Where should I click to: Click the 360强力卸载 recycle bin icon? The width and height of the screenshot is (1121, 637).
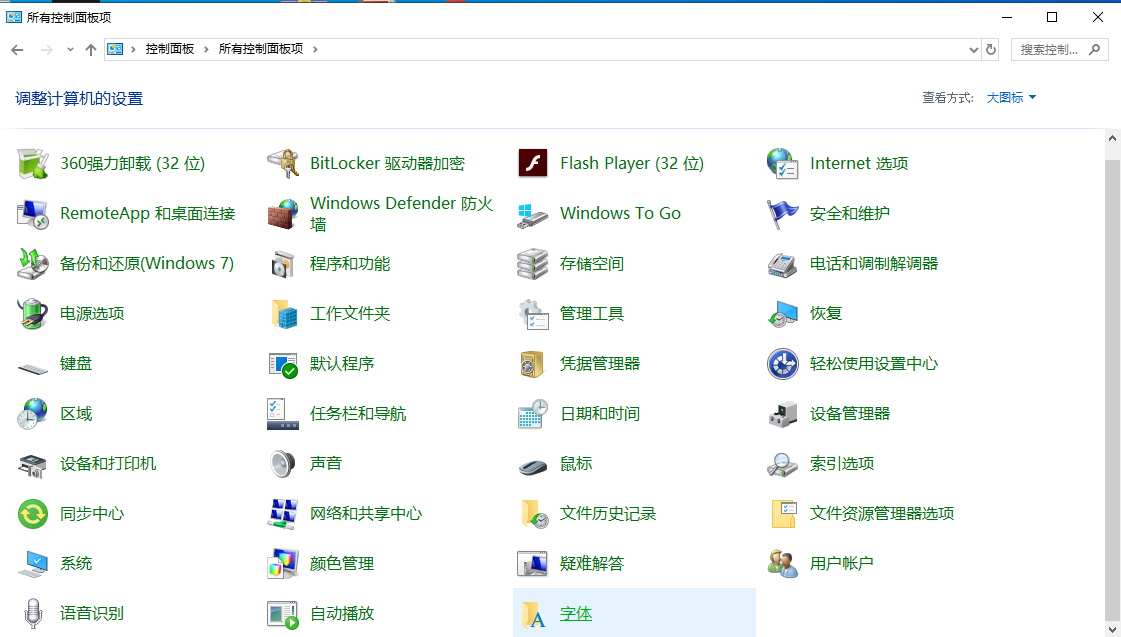[33, 163]
